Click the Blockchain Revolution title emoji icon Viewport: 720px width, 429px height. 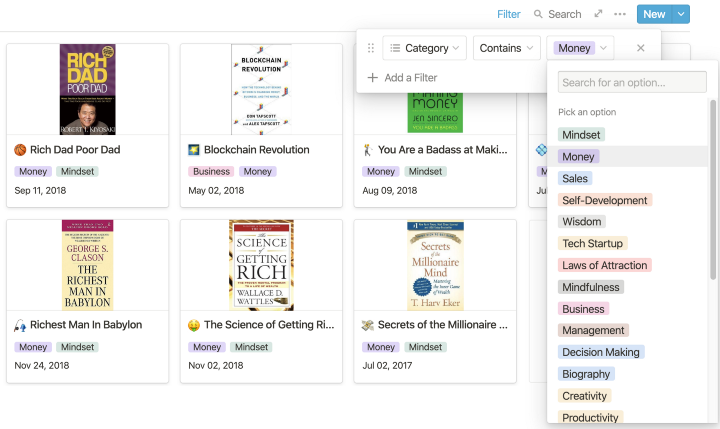click(x=194, y=150)
